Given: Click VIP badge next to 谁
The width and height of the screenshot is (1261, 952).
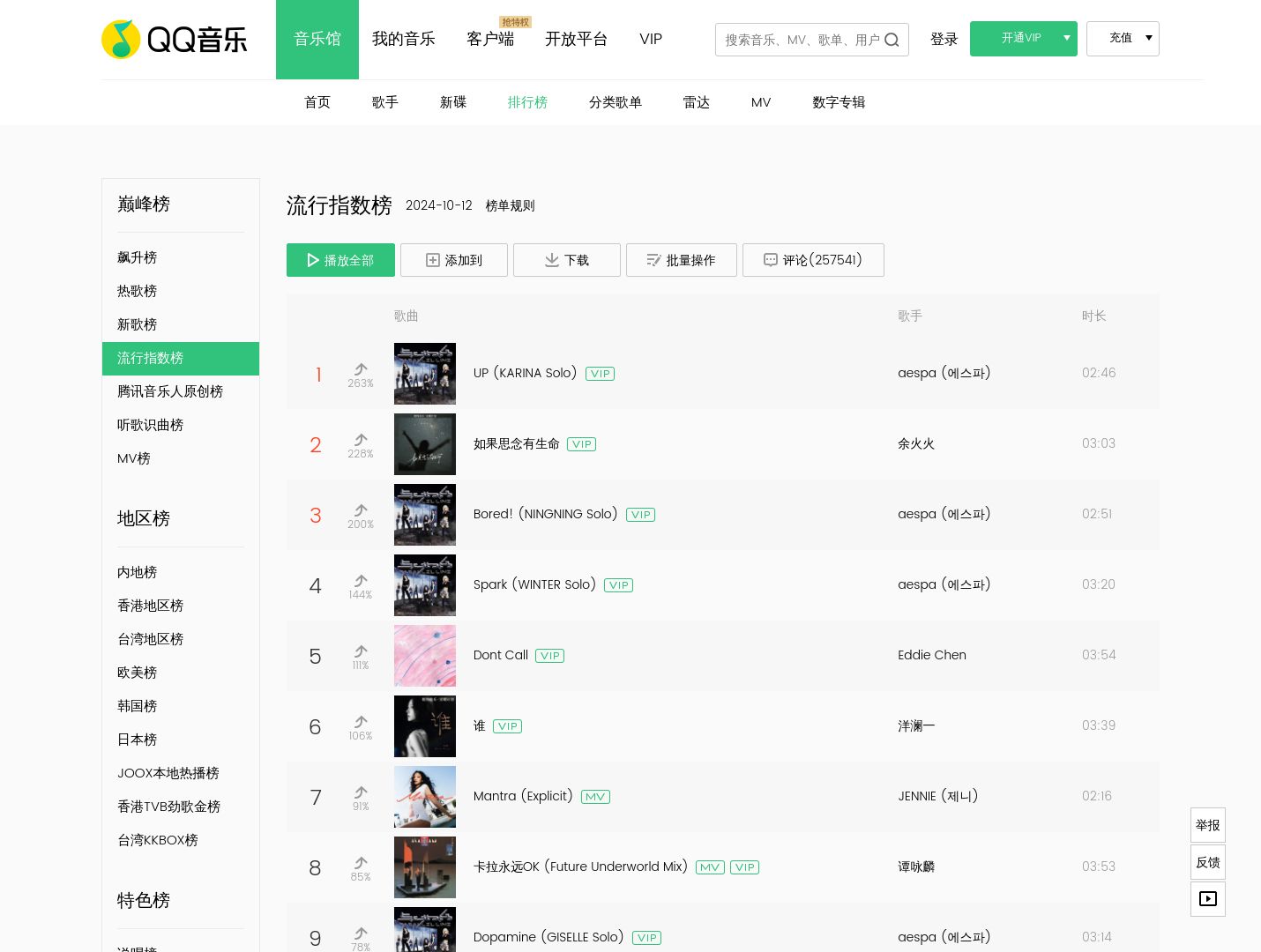Looking at the screenshot, I should coord(508,726).
